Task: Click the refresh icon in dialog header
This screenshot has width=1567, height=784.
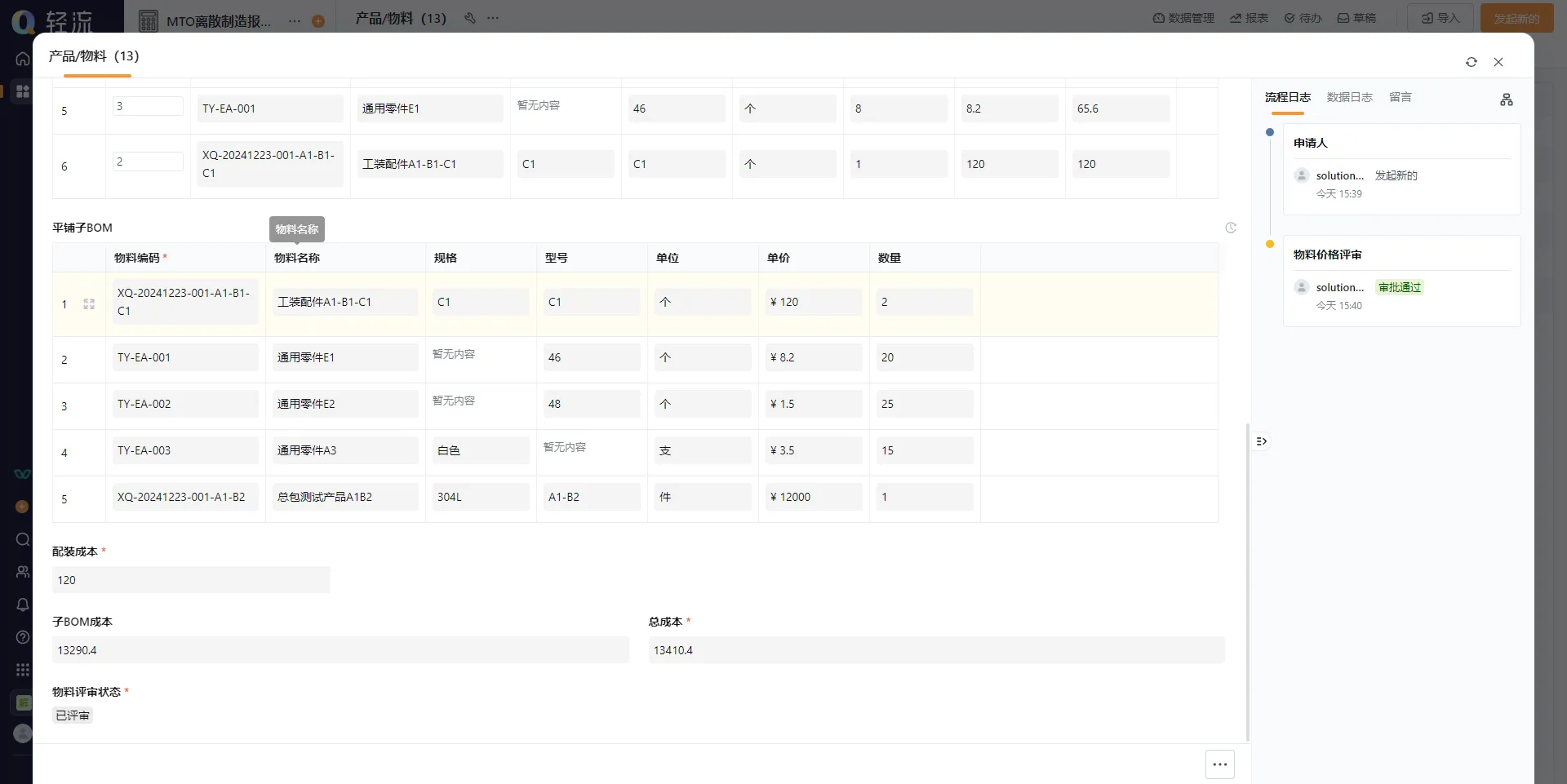Action: (1471, 62)
